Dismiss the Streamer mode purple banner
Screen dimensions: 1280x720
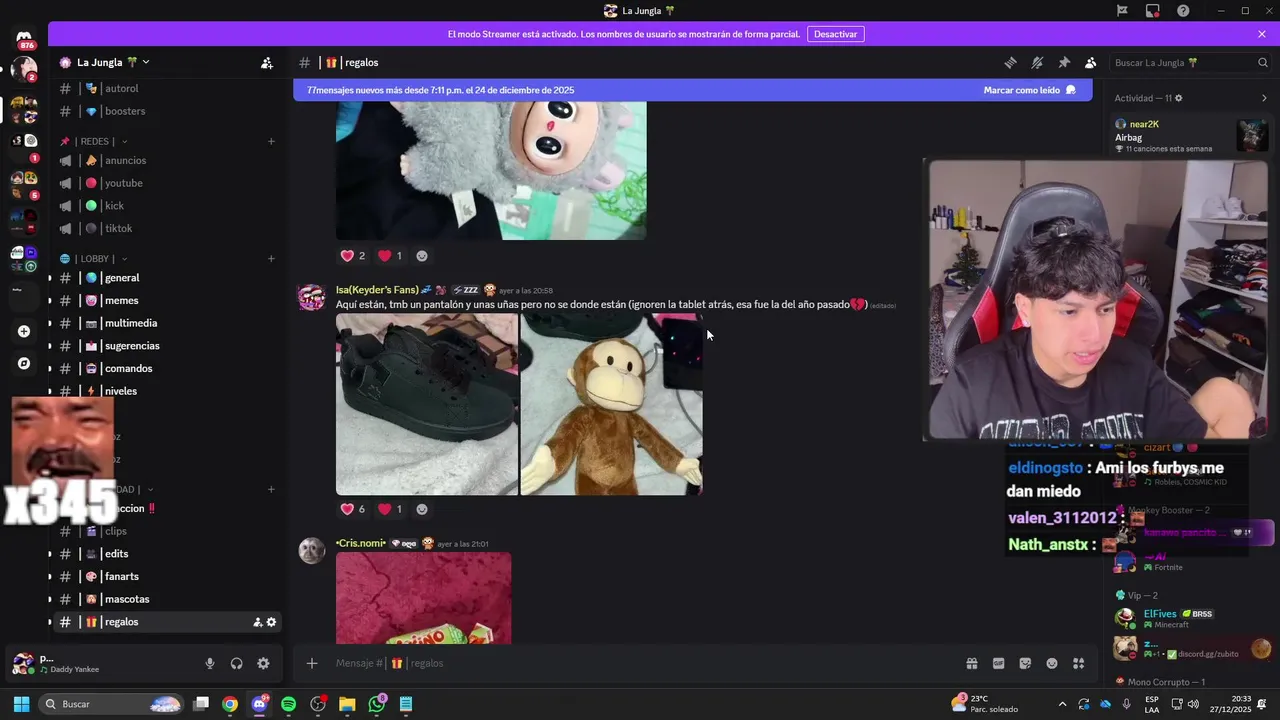coord(1262,34)
